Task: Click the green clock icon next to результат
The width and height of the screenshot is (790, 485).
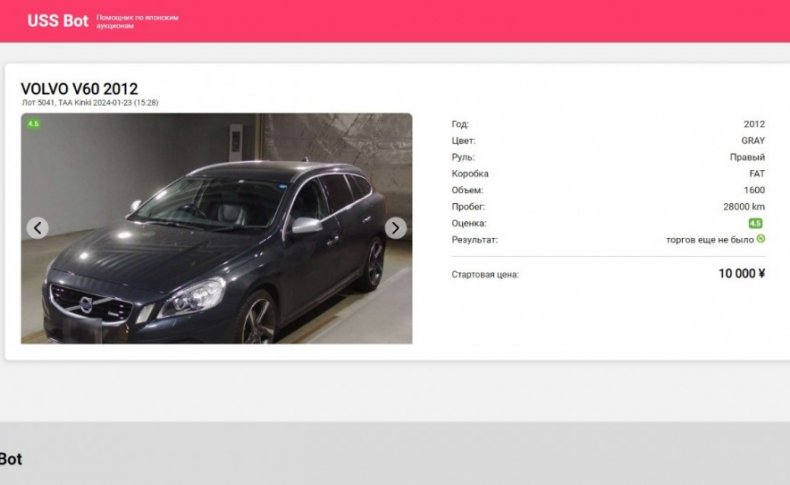Action: pyautogui.click(x=761, y=239)
